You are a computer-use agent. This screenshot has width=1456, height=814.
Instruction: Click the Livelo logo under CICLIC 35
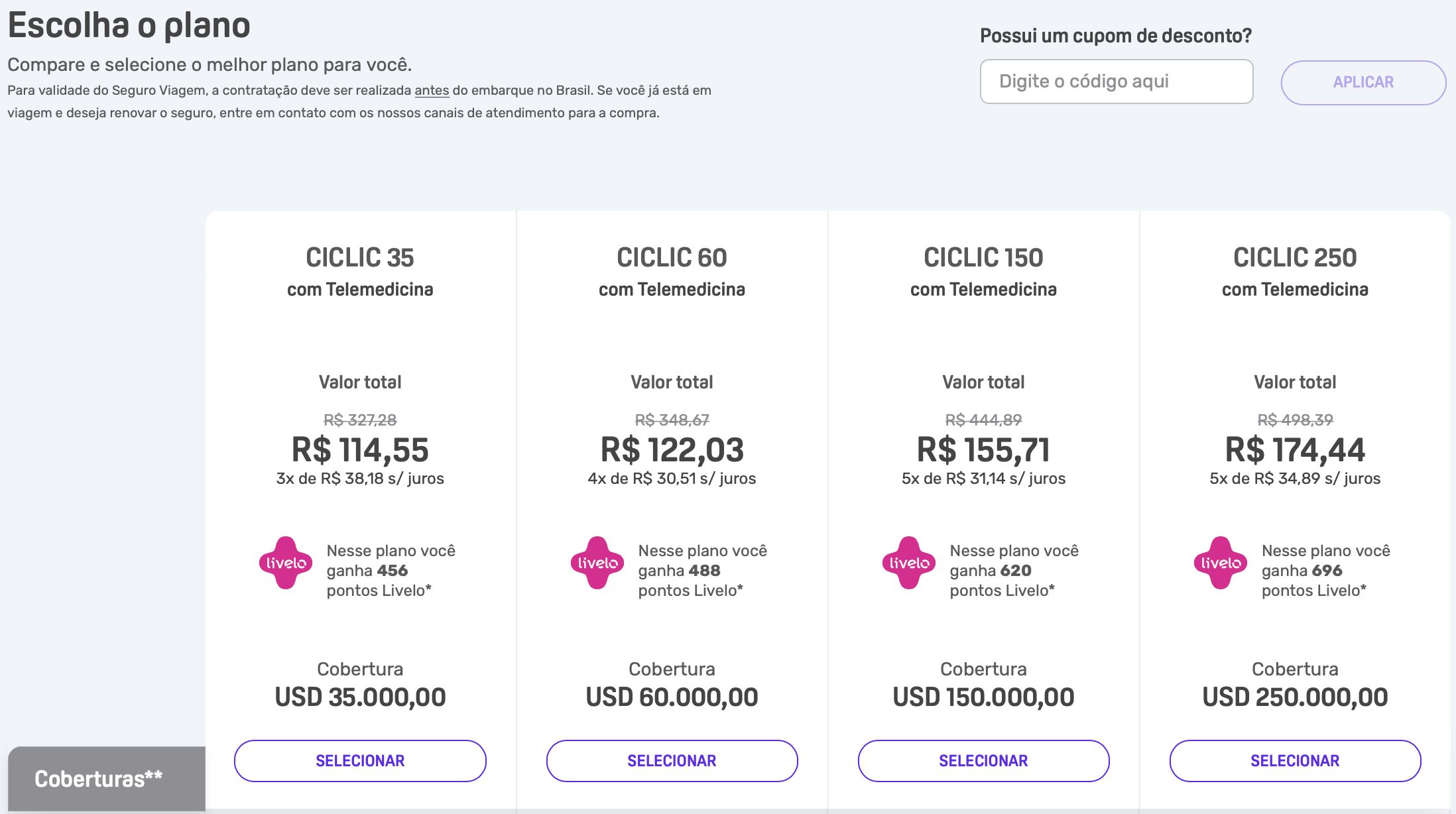point(285,563)
